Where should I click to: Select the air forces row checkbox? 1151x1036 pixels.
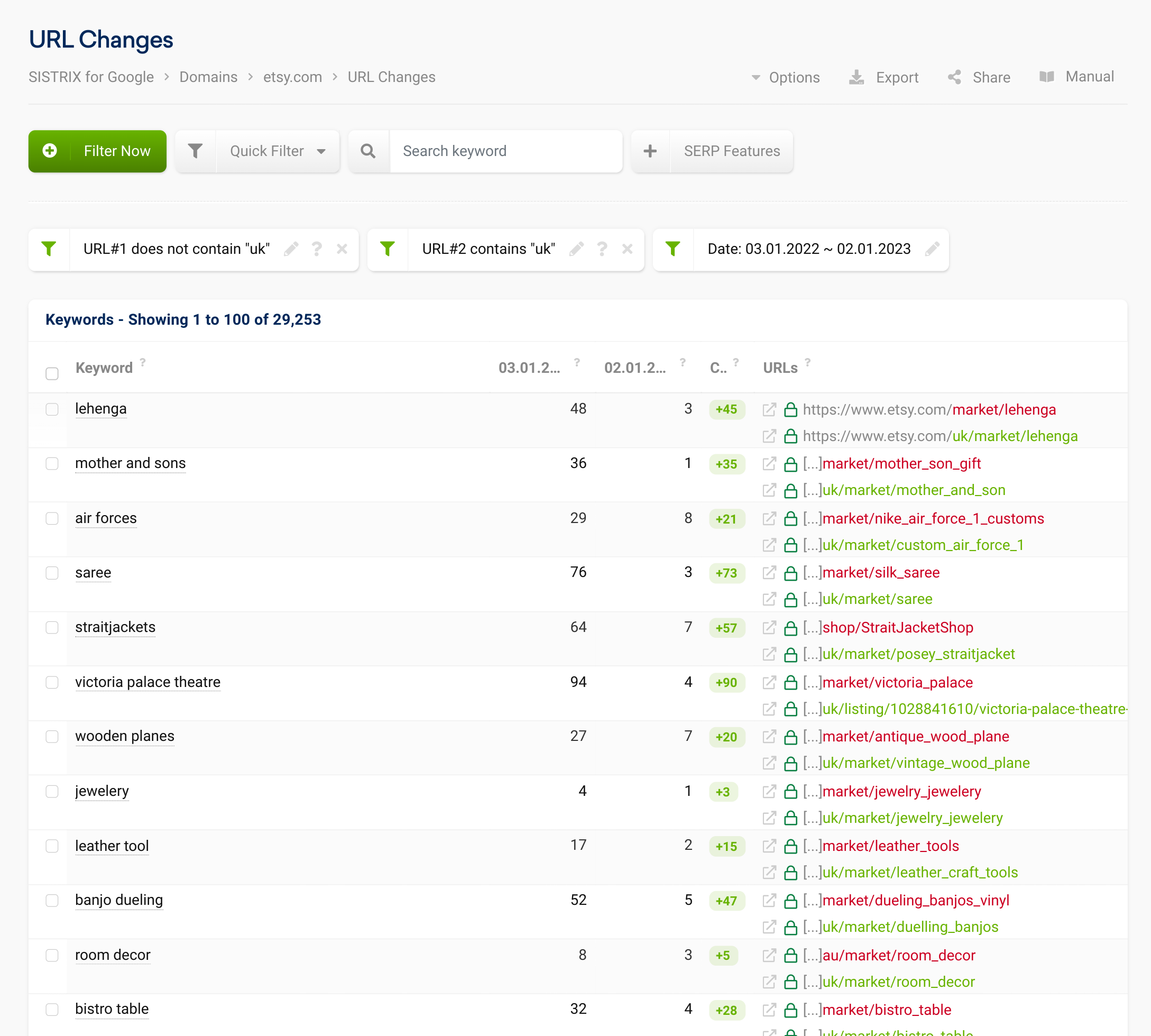point(52,519)
